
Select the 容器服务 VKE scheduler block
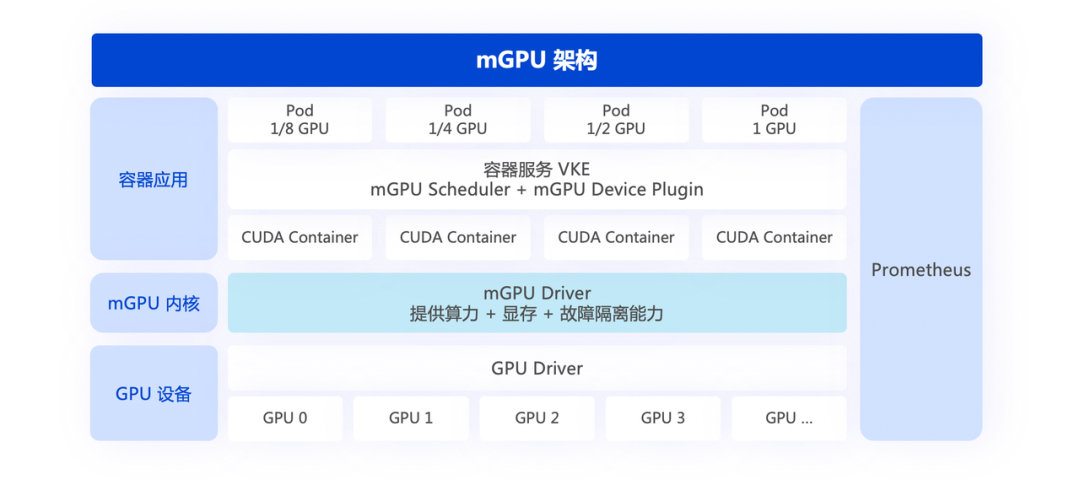click(537, 180)
